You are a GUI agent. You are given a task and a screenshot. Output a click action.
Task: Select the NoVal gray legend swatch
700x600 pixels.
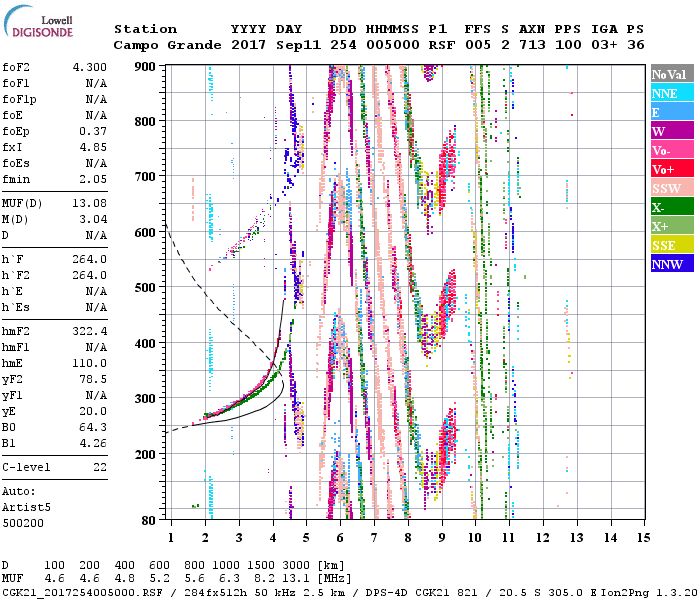click(672, 74)
